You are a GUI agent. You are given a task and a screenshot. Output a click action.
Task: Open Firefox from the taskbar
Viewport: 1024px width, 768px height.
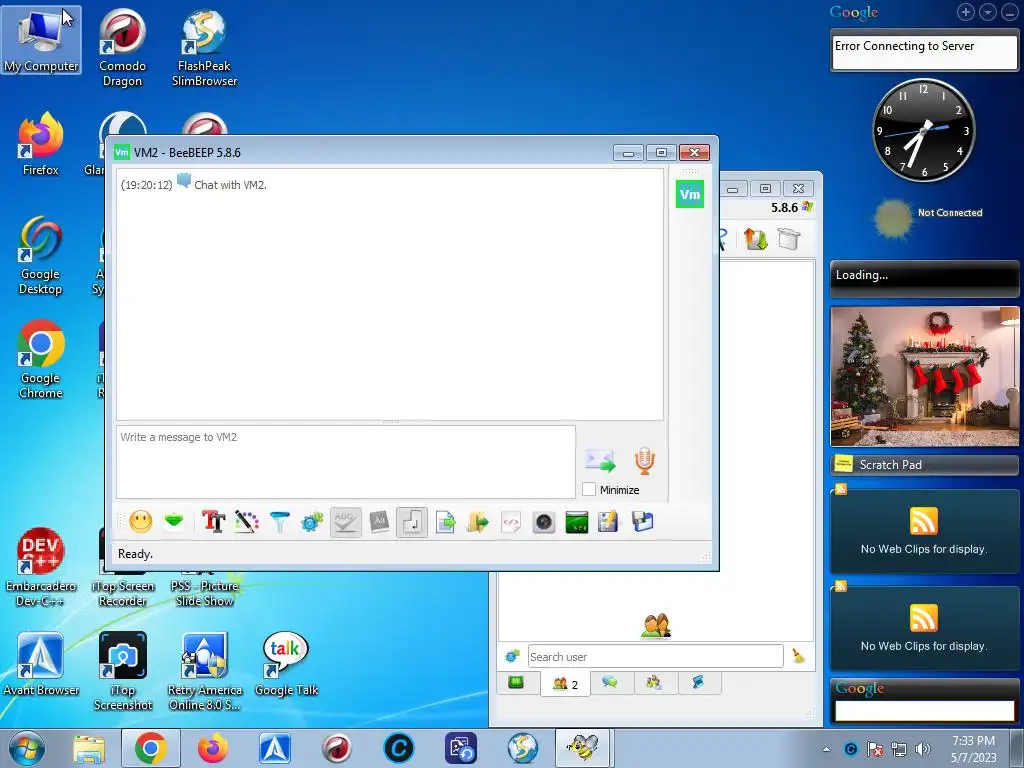(x=213, y=748)
